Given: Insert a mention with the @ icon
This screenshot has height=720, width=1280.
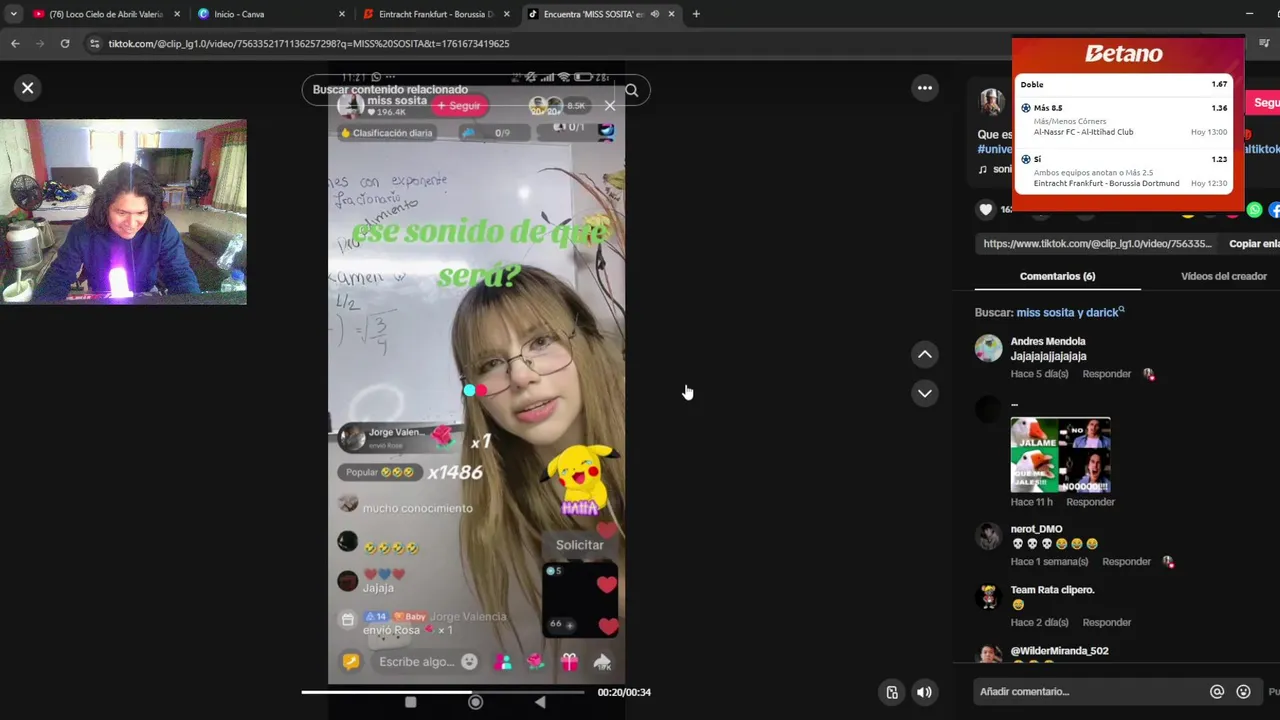Looking at the screenshot, I should [x=1217, y=692].
